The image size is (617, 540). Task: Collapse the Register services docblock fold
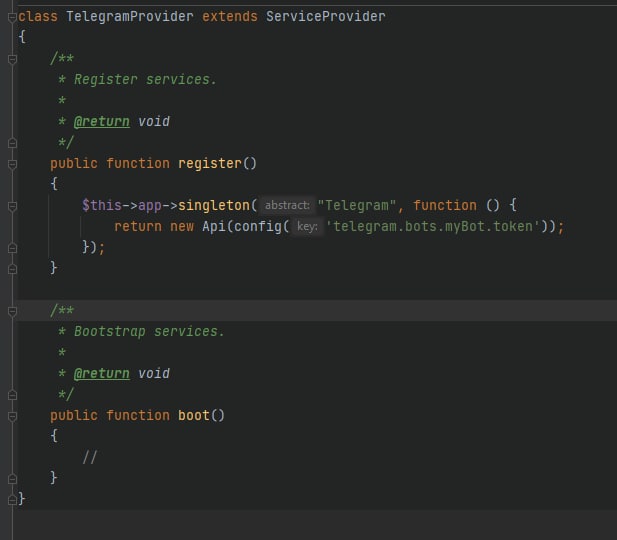click(12, 59)
